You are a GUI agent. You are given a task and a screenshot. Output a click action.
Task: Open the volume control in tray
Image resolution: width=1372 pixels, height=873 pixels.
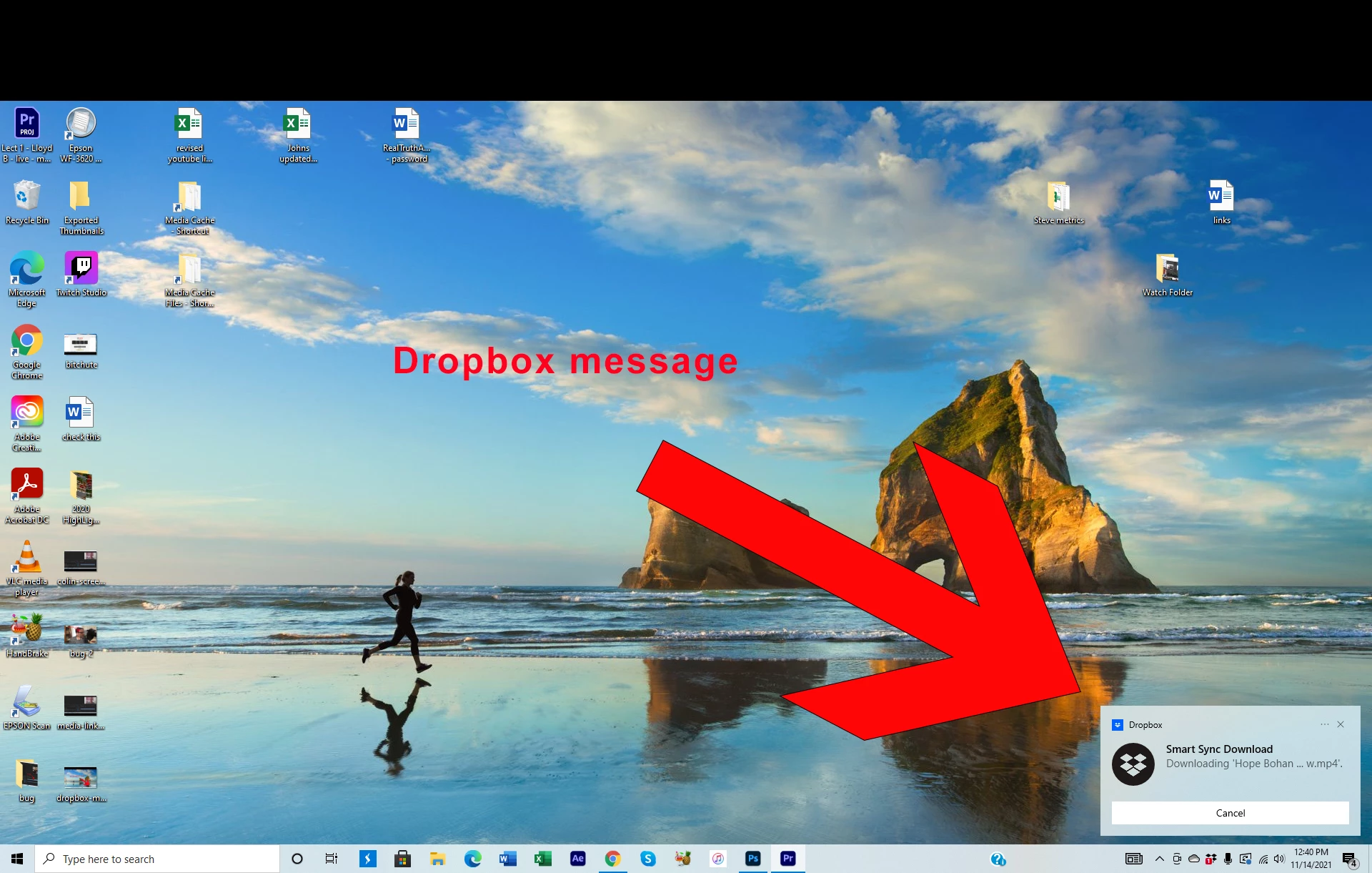1279,859
